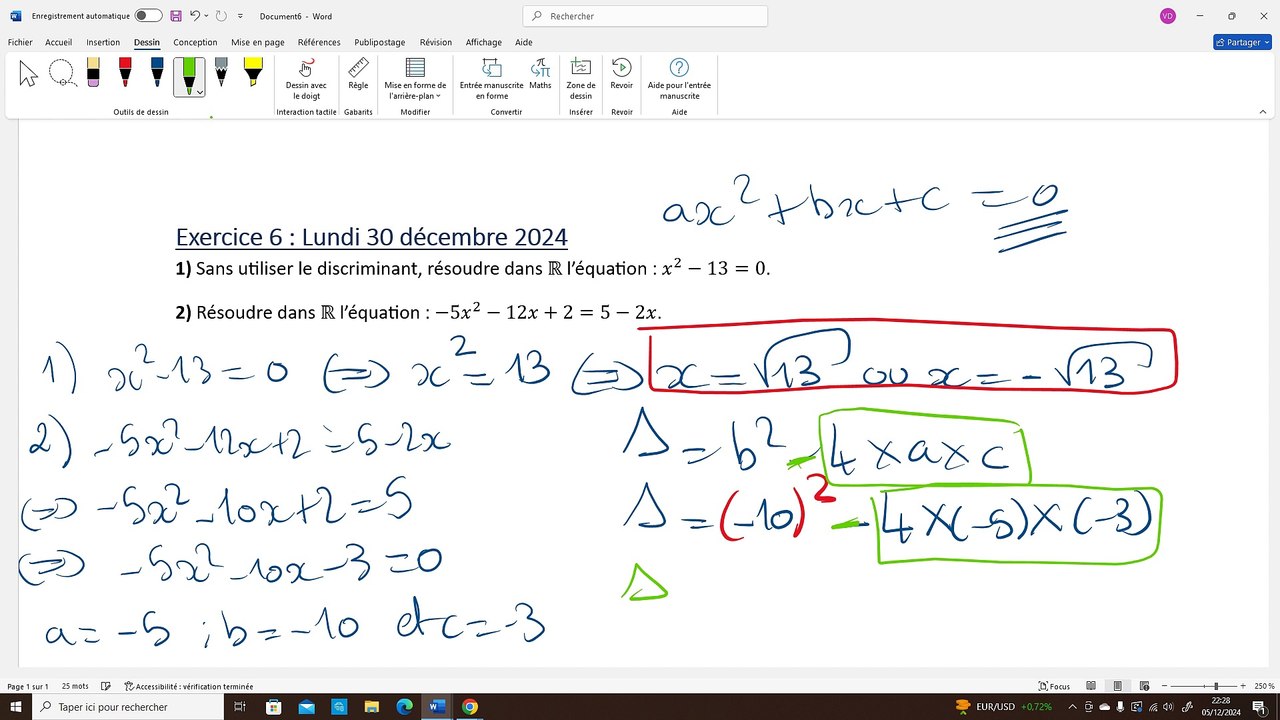This screenshot has height=720, width=1280.
Task: Toggle Dessin avec le doigt
Action: click(306, 79)
